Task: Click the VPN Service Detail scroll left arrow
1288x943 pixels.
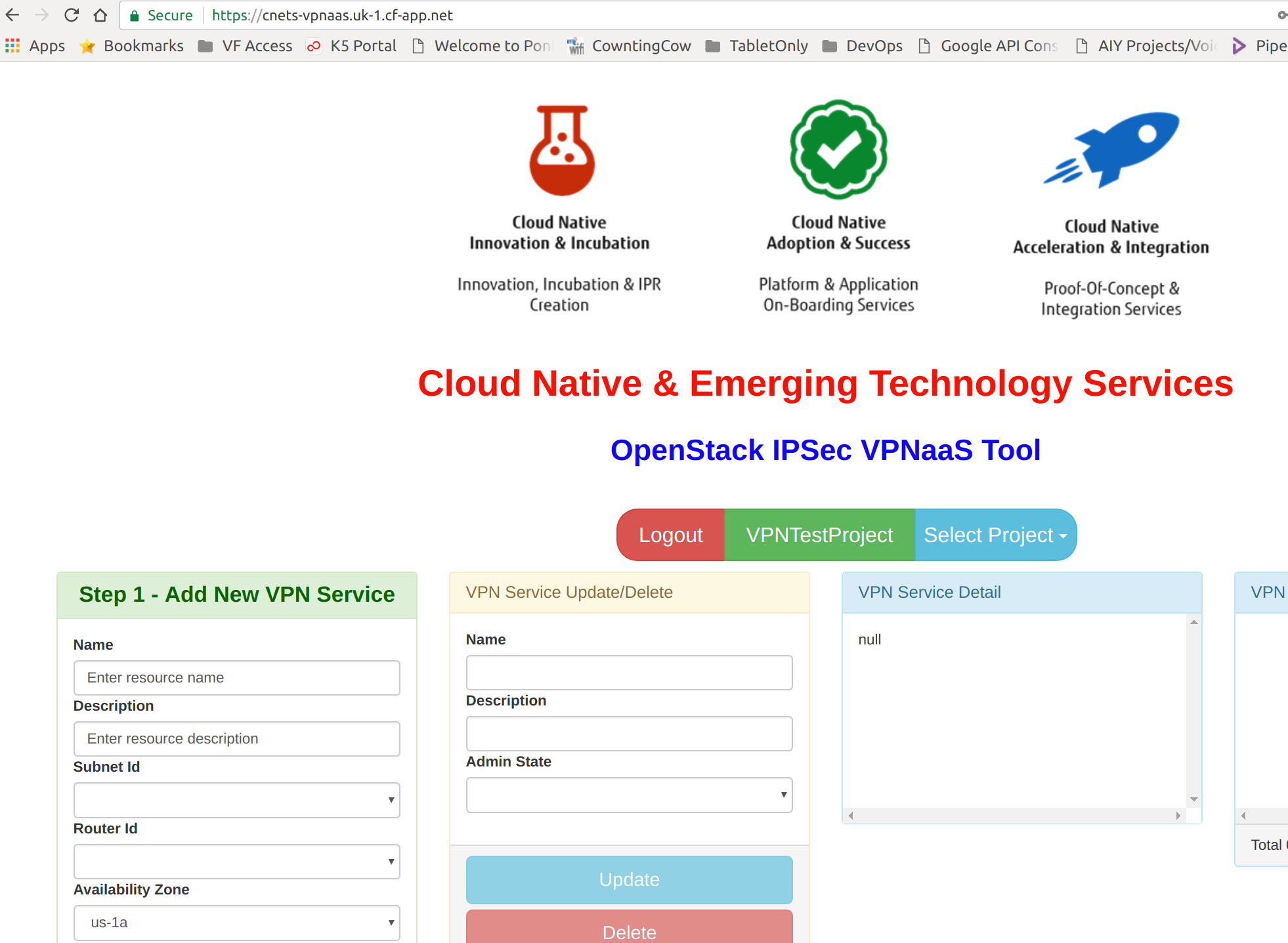Action: (x=851, y=816)
